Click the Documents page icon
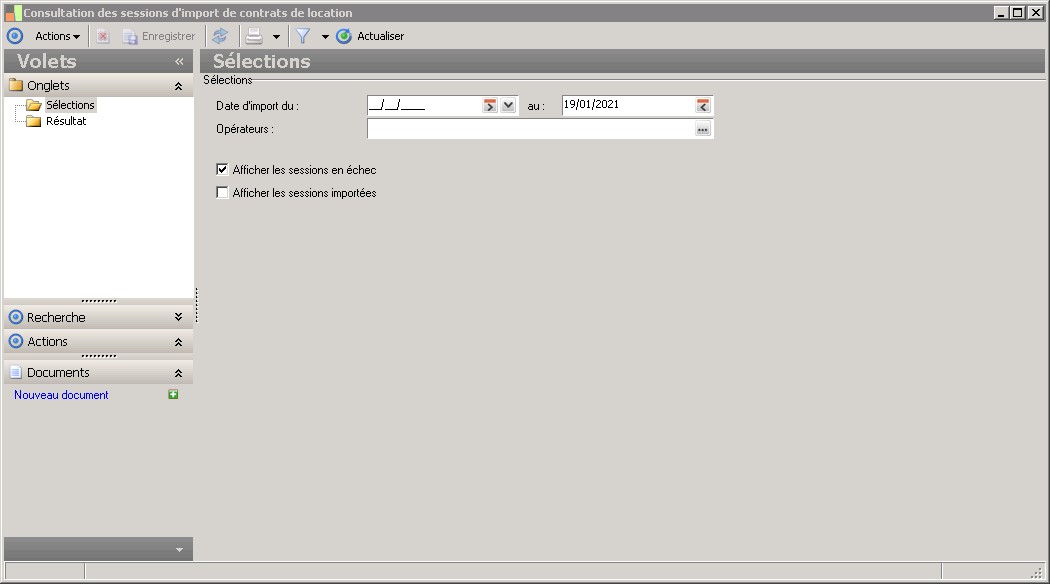Image resolution: width=1050 pixels, height=584 pixels. 15,372
